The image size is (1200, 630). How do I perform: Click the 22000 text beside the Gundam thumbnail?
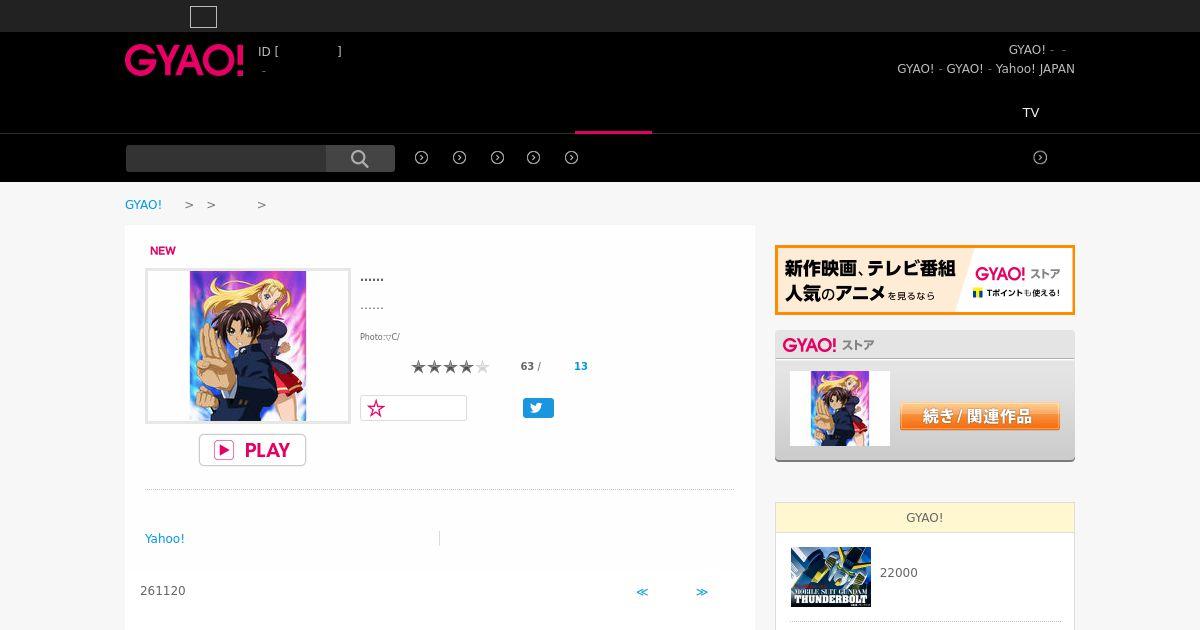tap(899, 573)
